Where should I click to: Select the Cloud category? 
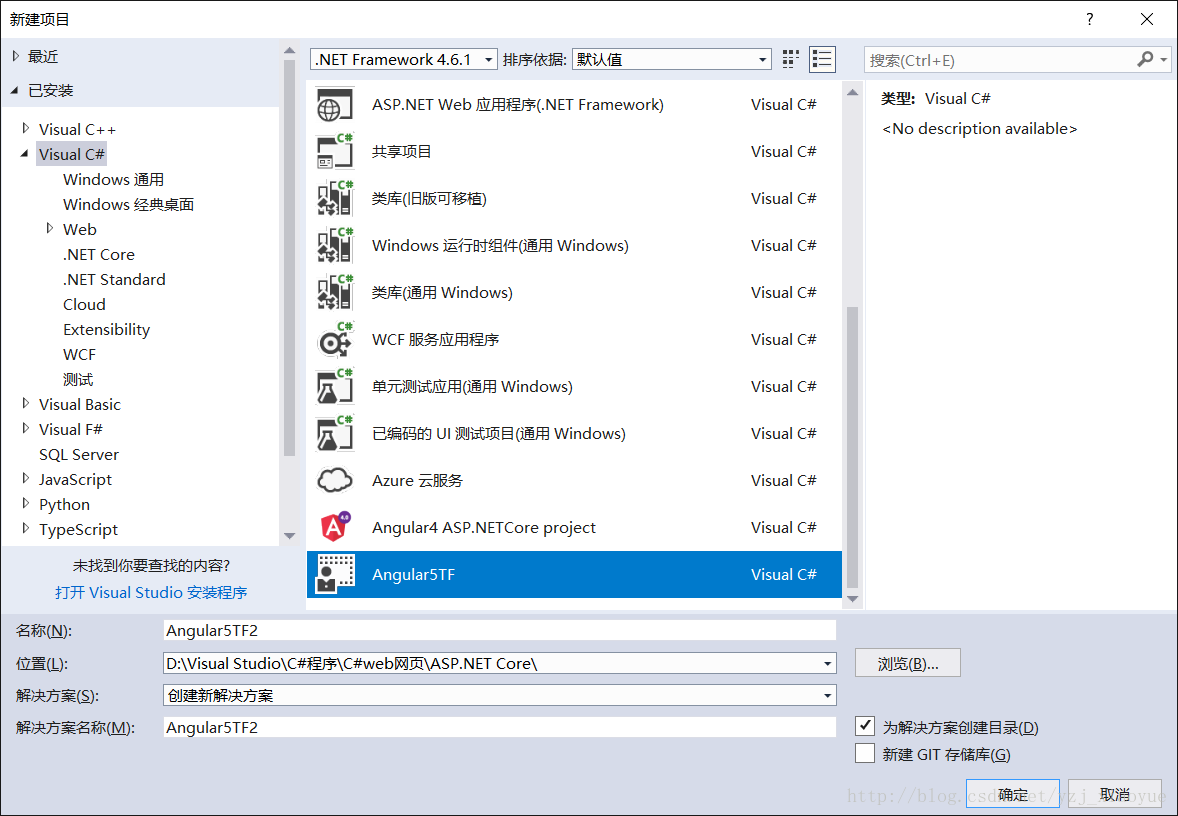(x=84, y=304)
